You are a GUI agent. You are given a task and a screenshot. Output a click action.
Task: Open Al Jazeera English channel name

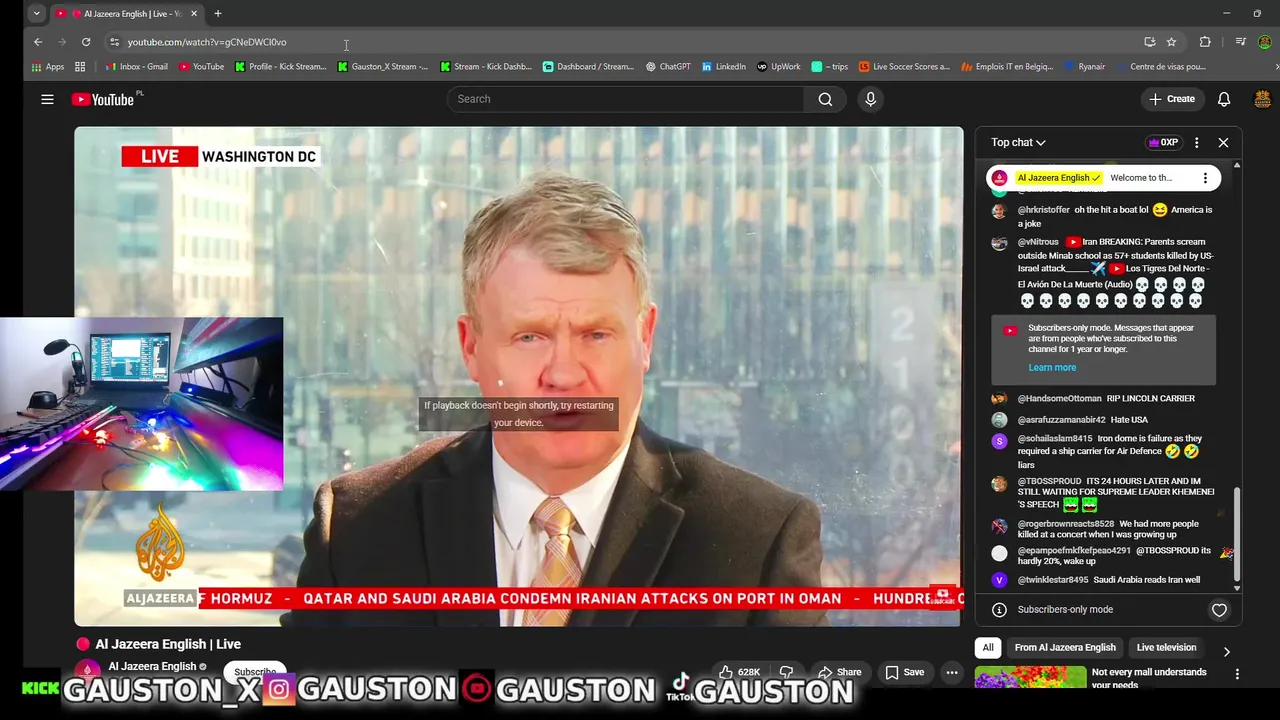(152, 666)
